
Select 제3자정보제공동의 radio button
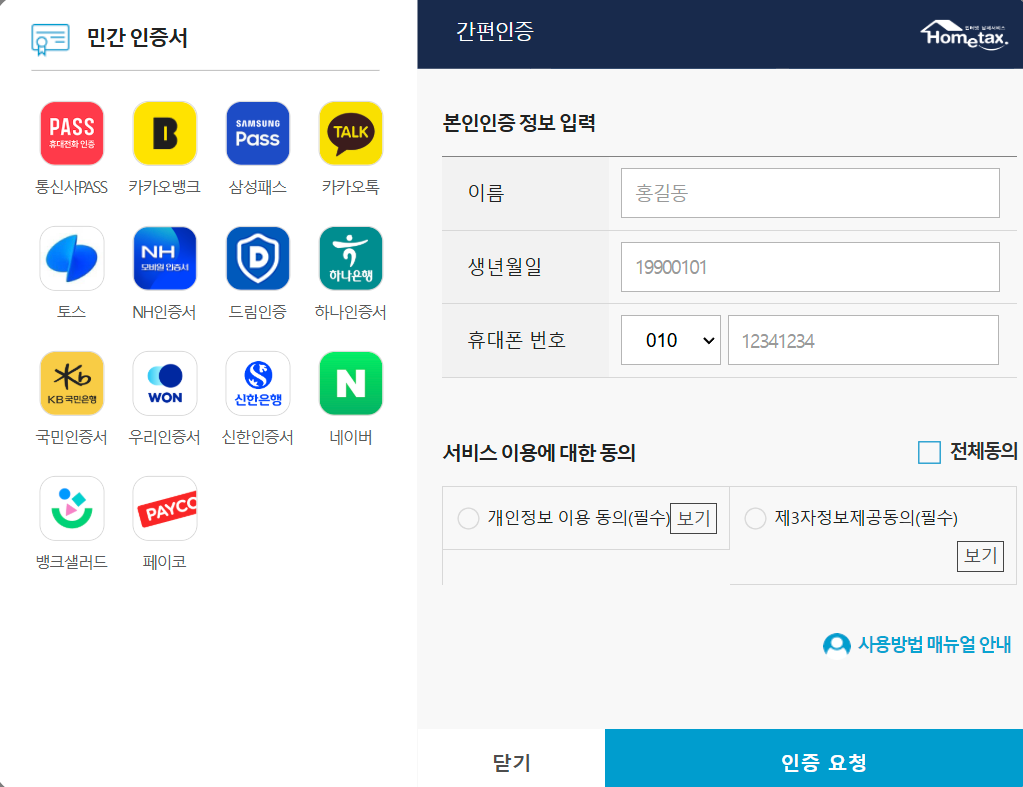point(756,518)
